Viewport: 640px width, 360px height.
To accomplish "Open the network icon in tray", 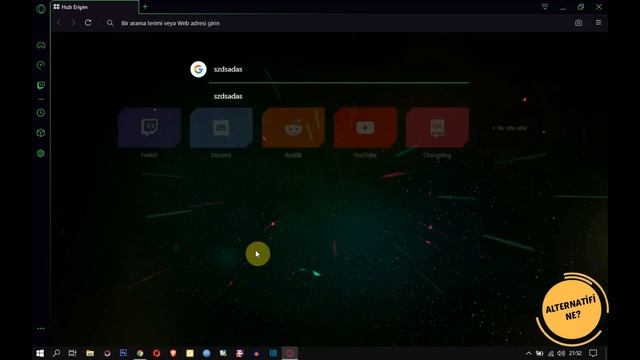I will tap(551, 353).
